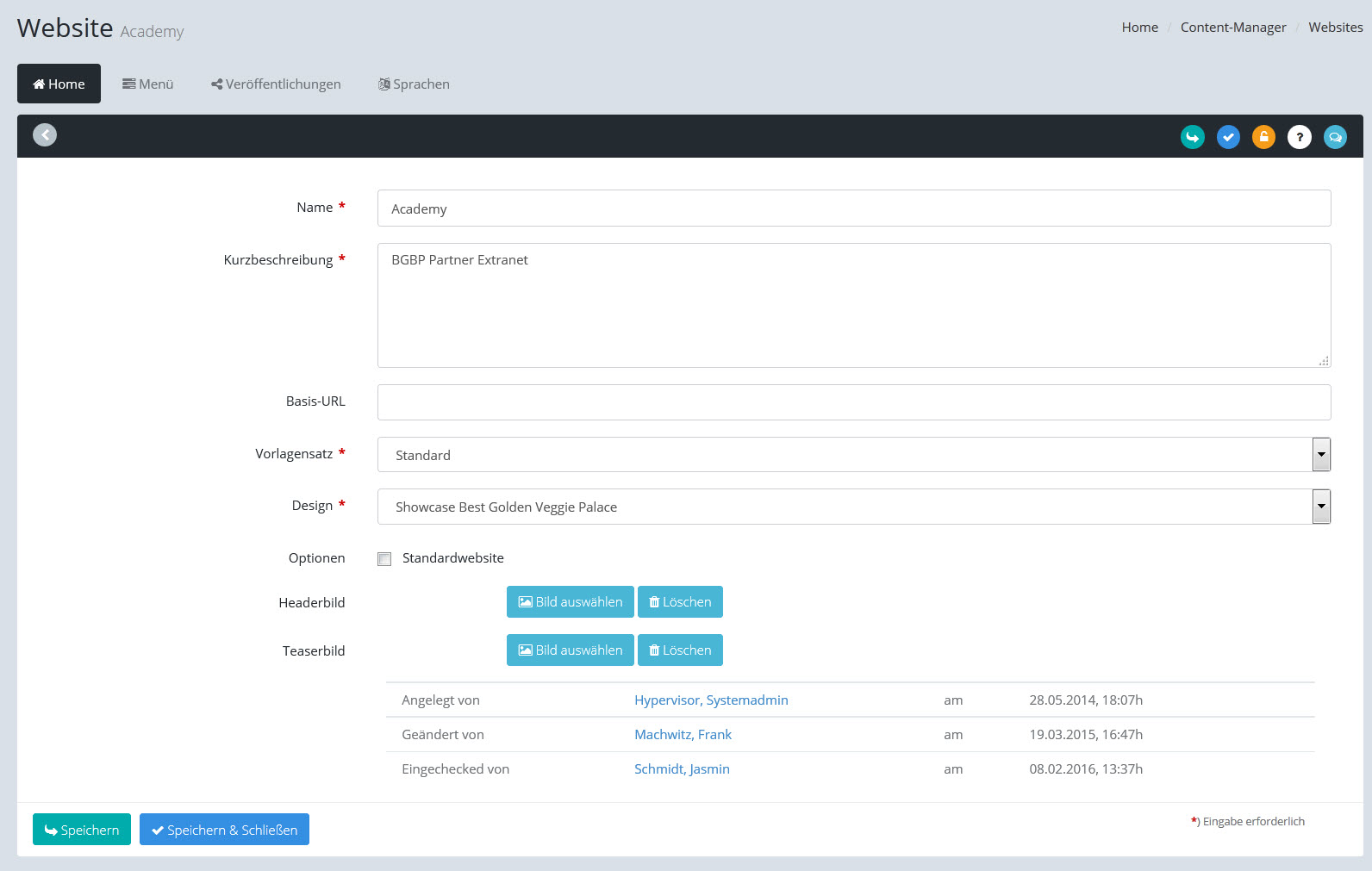Click the orange unlock icon
This screenshot has height=871, width=1372.
coord(1263,137)
